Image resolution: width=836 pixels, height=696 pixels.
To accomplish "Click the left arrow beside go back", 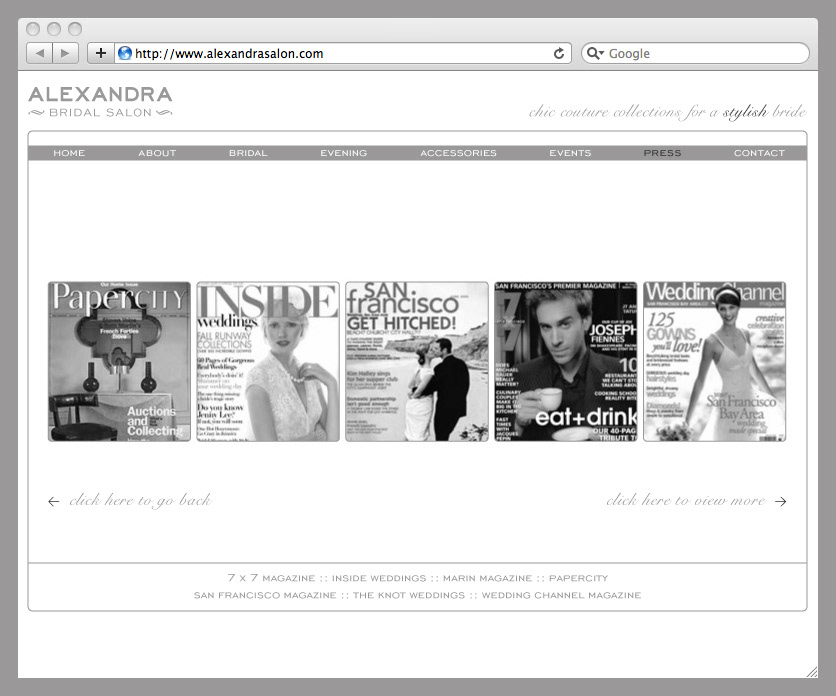I will (x=53, y=501).
